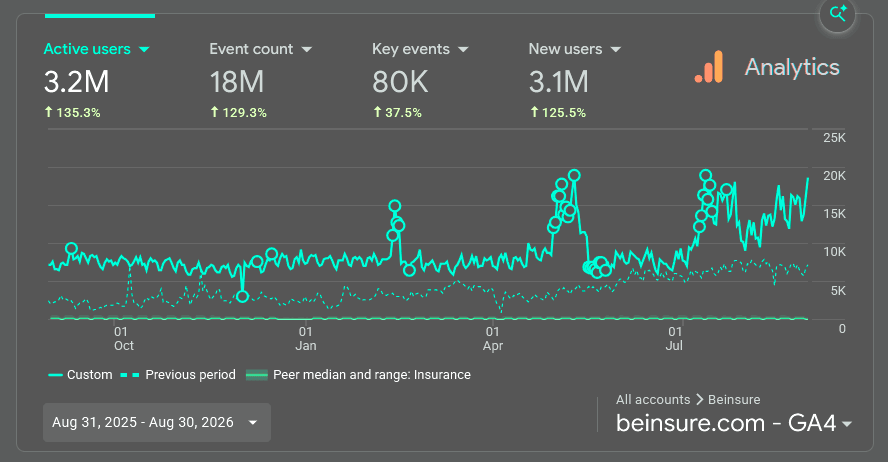This screenshot has height=462, width=888.
Task: Click the Analytics wordmark text
Action: click(792, 67)
